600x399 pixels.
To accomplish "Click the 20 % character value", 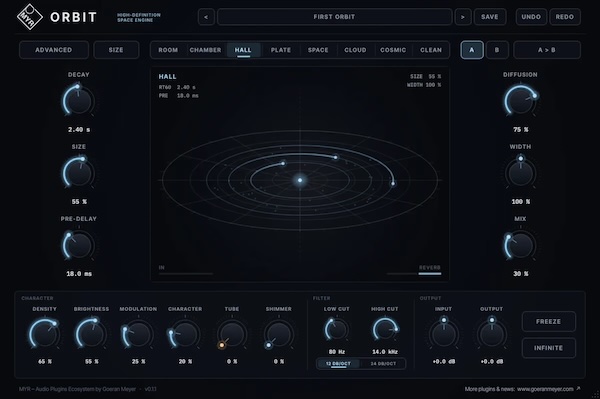I will click(x=185, y=362).
